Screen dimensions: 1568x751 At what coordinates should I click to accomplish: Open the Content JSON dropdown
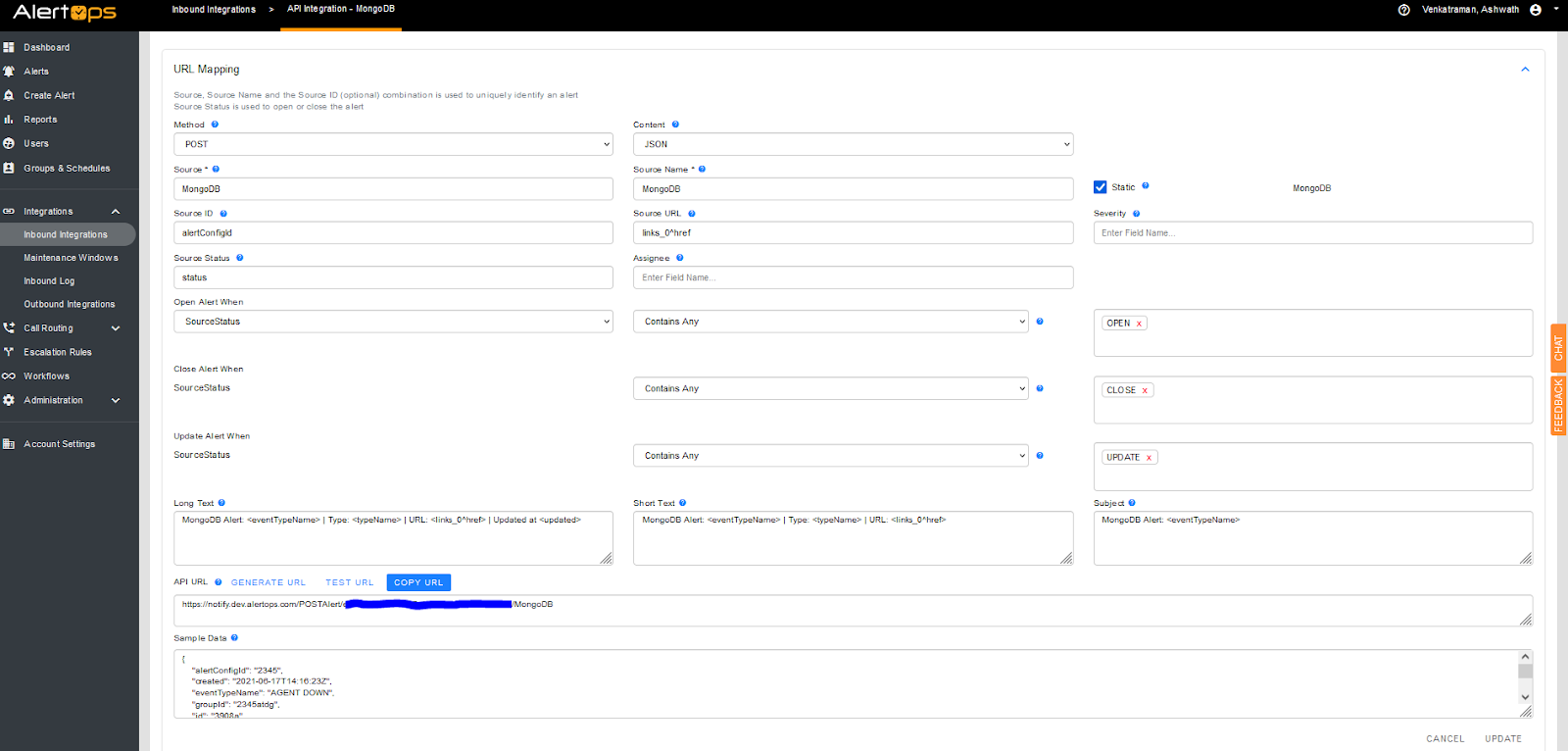pyautogui.click(x=853, y=144)
